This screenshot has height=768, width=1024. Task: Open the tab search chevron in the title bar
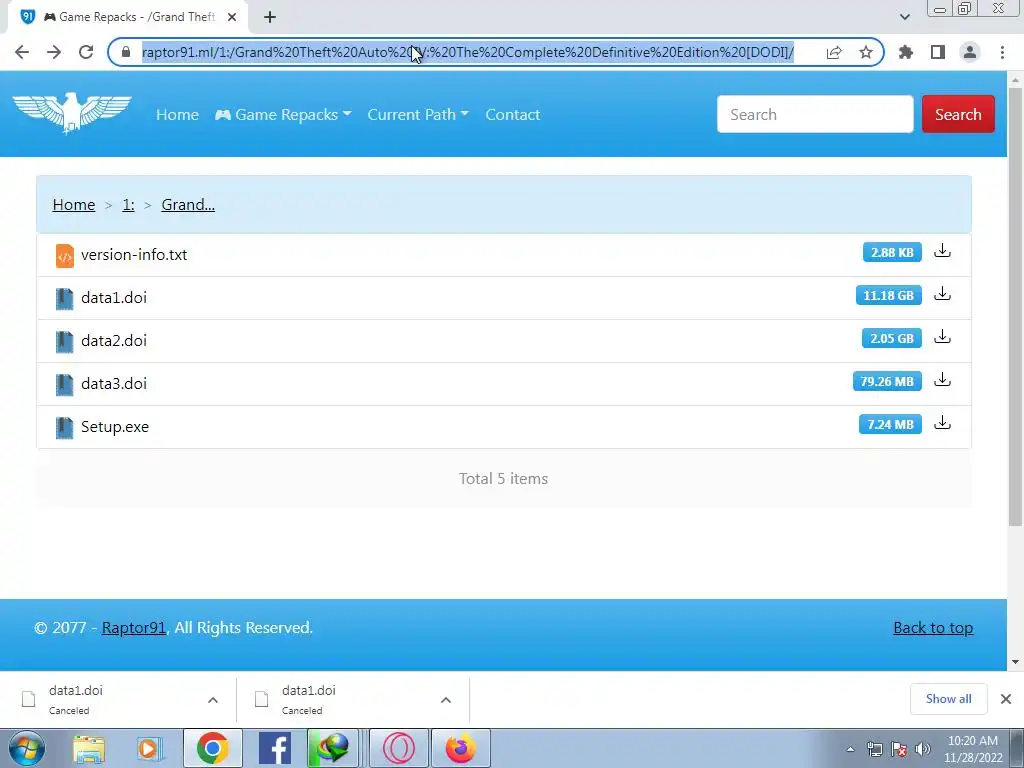click(904, 17)
